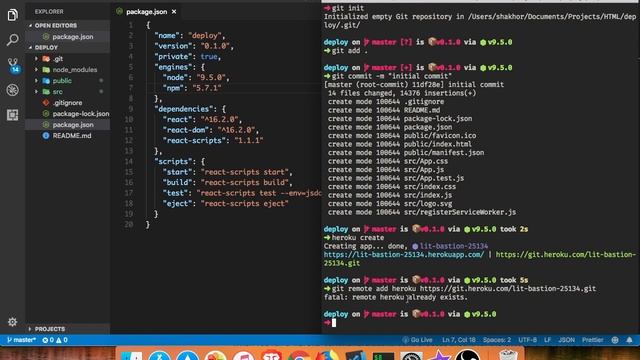
Task: Click "react-scripts eject" in editor
Action: coord(244,204)
